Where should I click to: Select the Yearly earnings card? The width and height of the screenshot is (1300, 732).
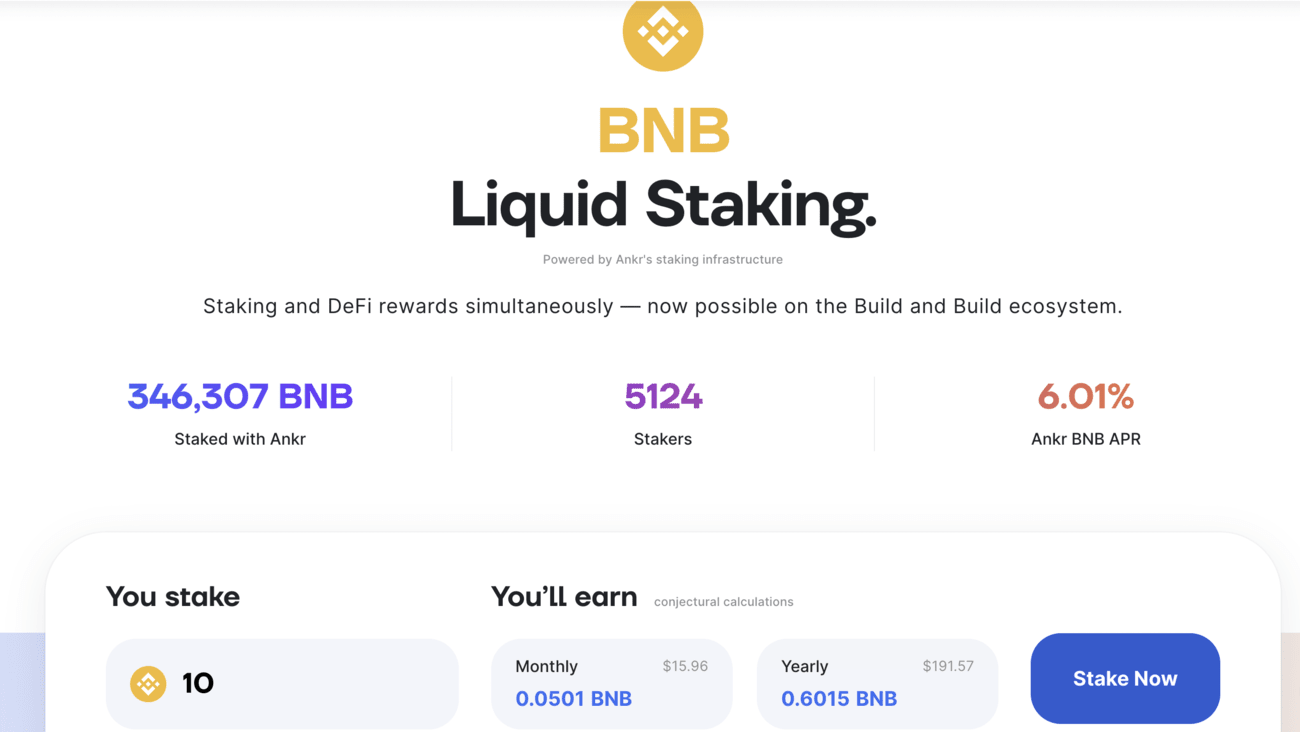click(x=877, y=684)
